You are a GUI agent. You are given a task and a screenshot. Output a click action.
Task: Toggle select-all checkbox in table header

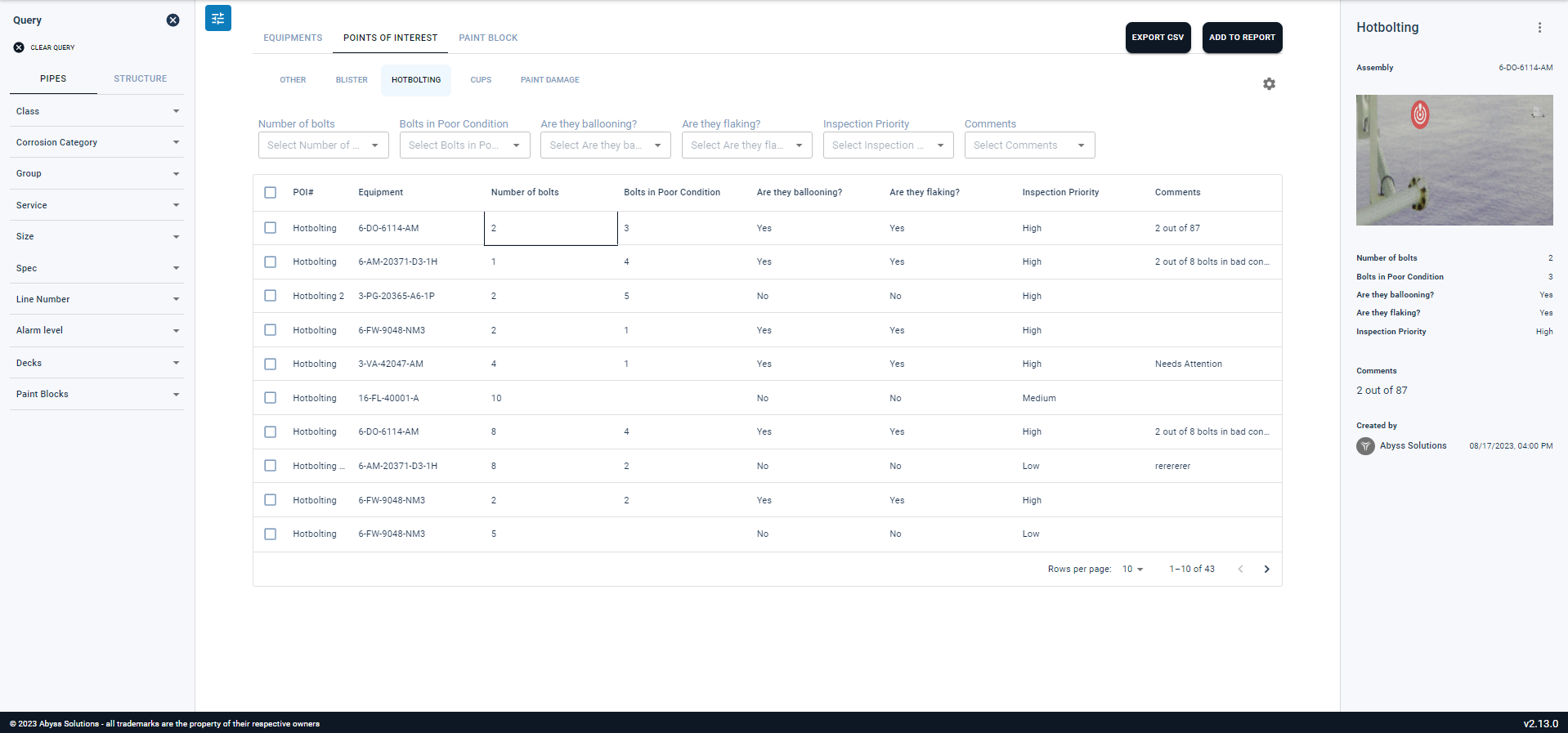(271, 193)
